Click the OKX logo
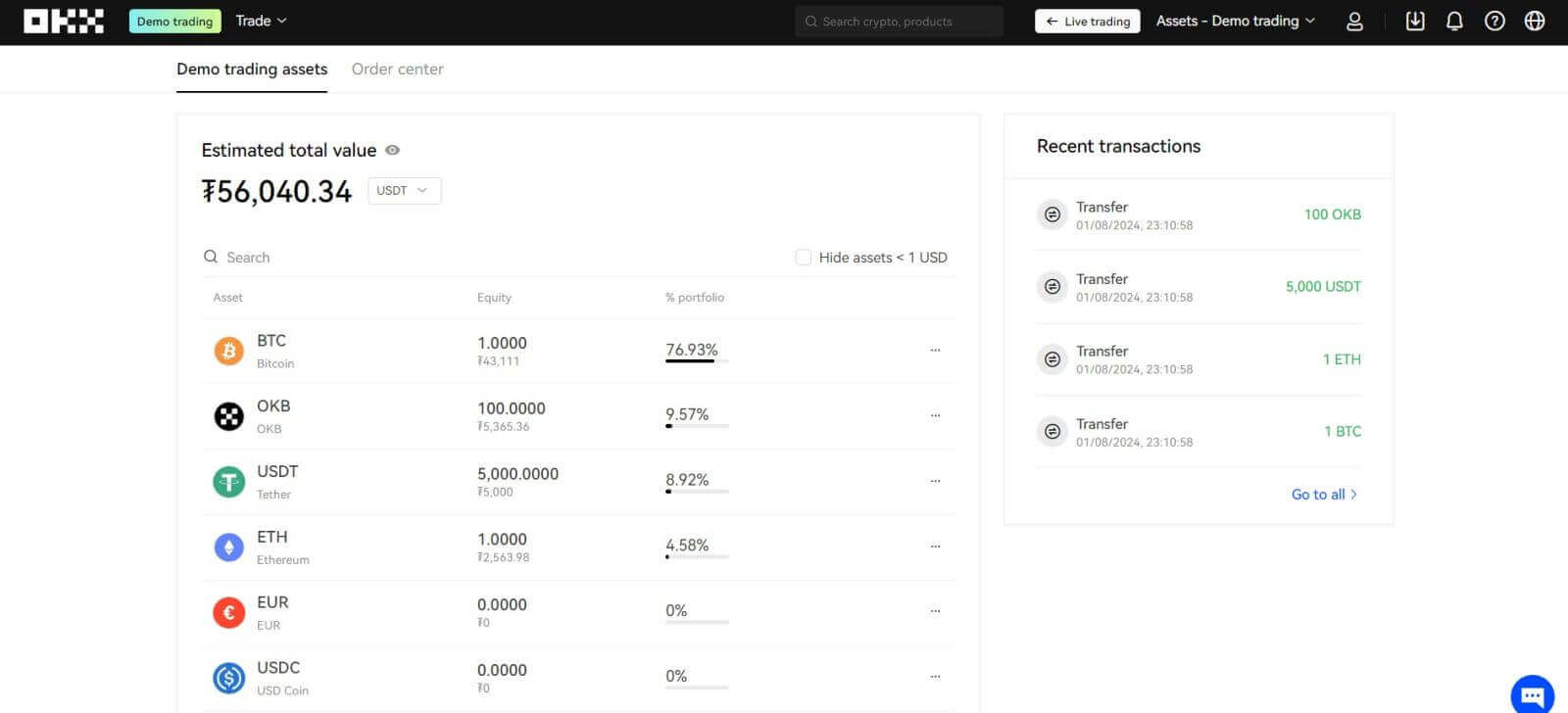Screen dimensions: 1568x713 64,22
